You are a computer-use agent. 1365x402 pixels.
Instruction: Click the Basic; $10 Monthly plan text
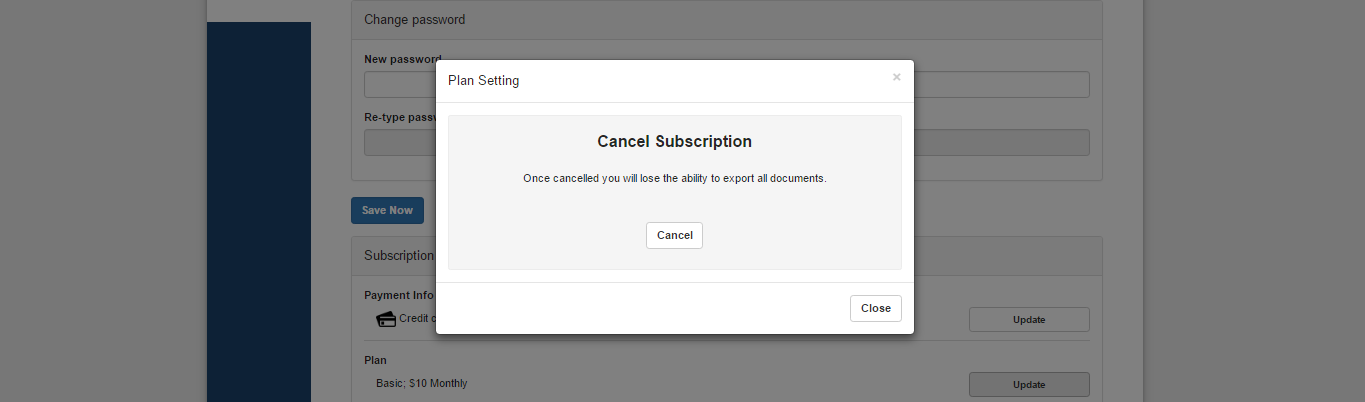pos(414,384)
